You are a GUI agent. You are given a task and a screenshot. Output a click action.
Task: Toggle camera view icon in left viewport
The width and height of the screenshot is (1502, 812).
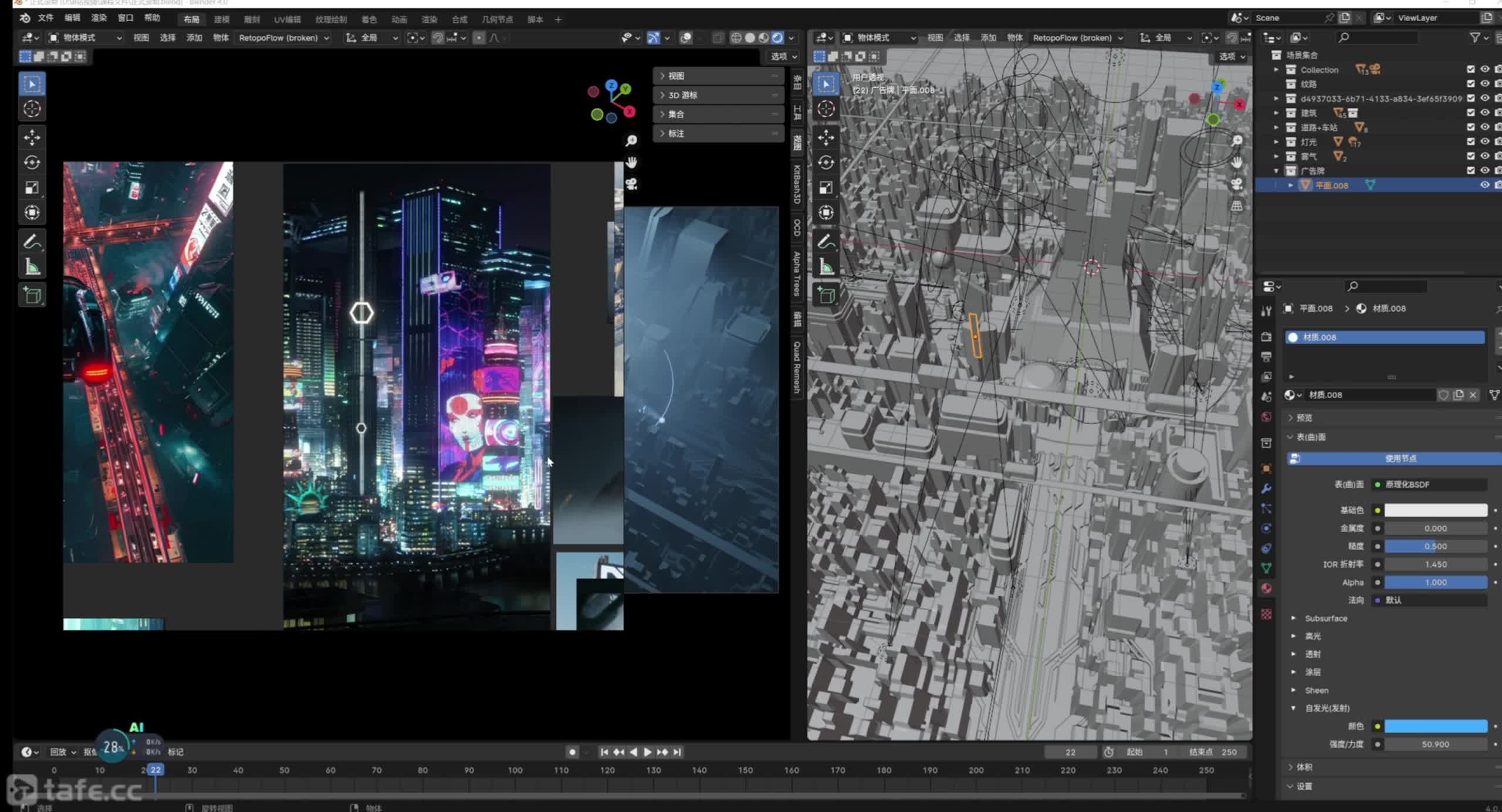click(631, 184)
